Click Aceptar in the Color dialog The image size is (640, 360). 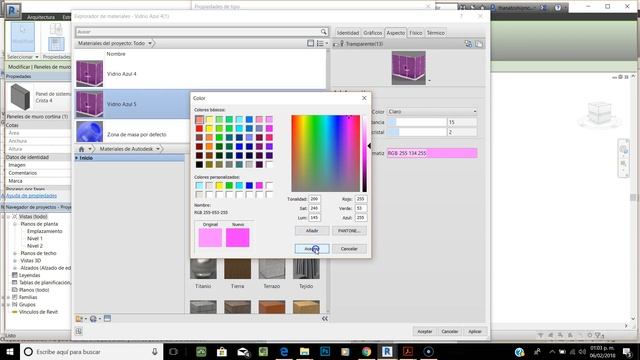click(312, 249)
